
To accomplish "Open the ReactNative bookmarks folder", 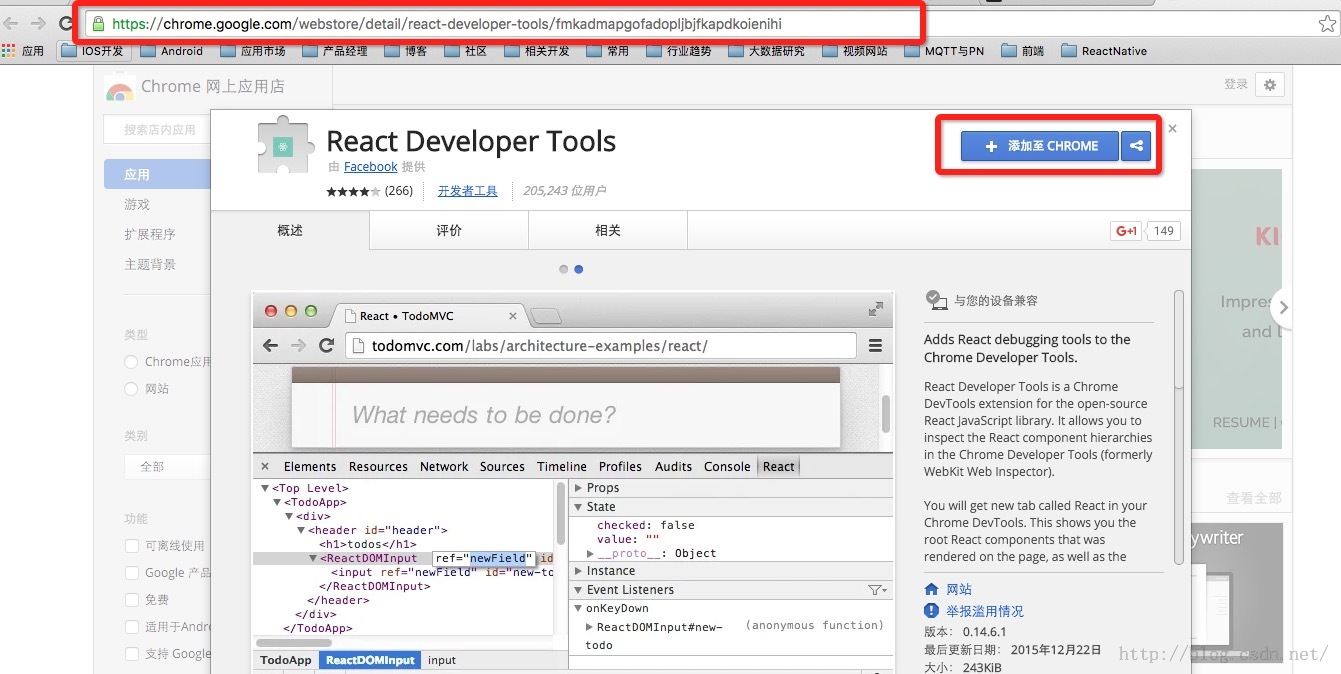I will point(1104,51).
